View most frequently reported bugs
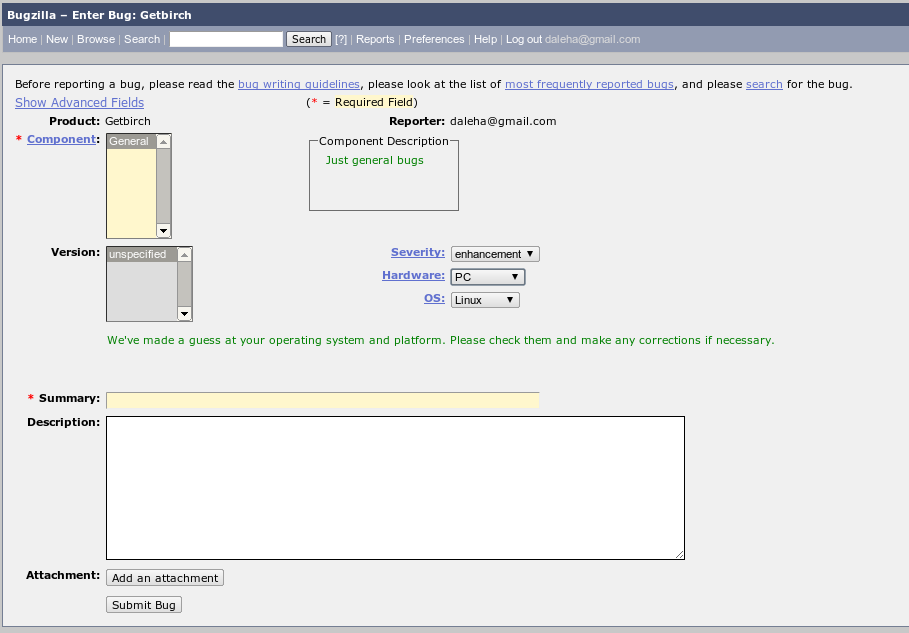The width and height of the screenshot is (909, 633). [x=589, y=84]
